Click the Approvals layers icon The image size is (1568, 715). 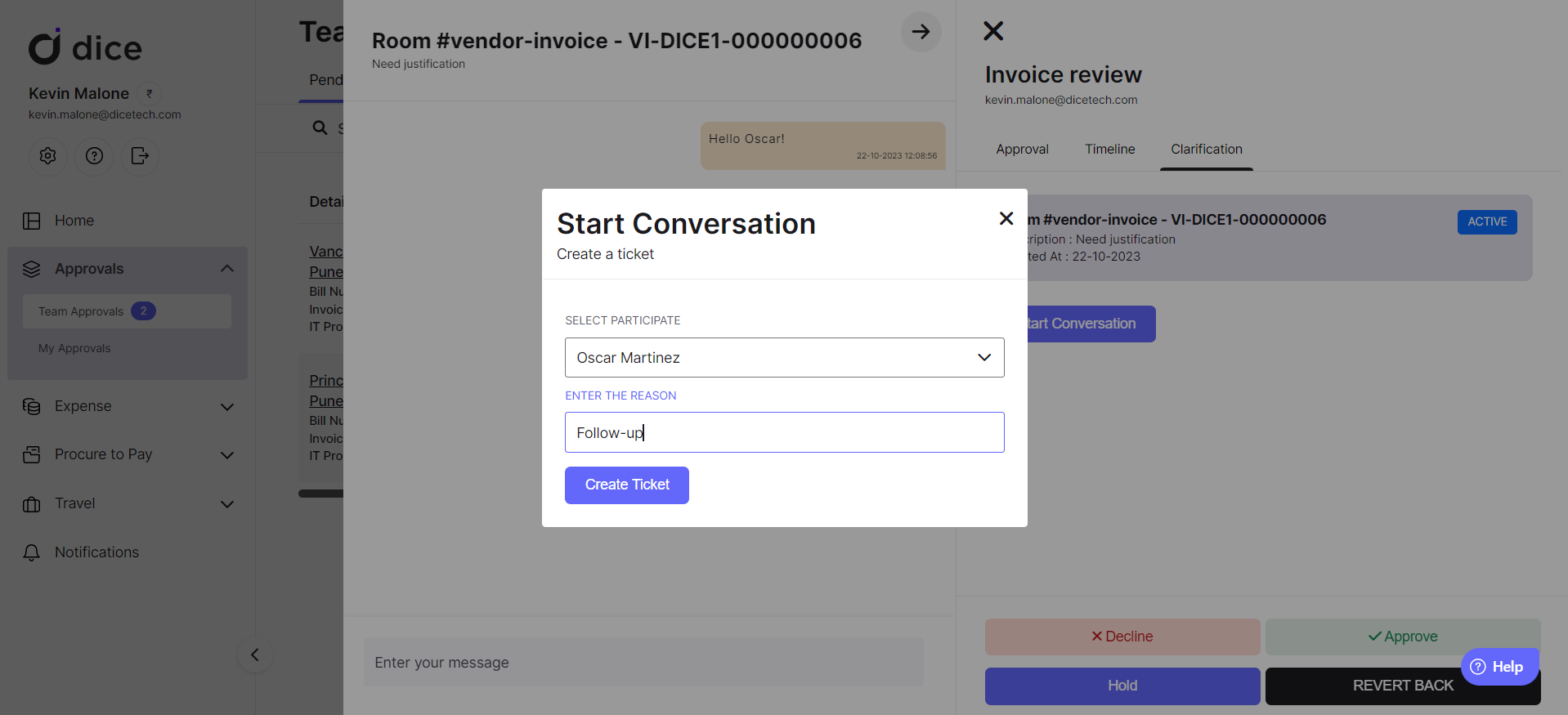click(x=32, y=269)
